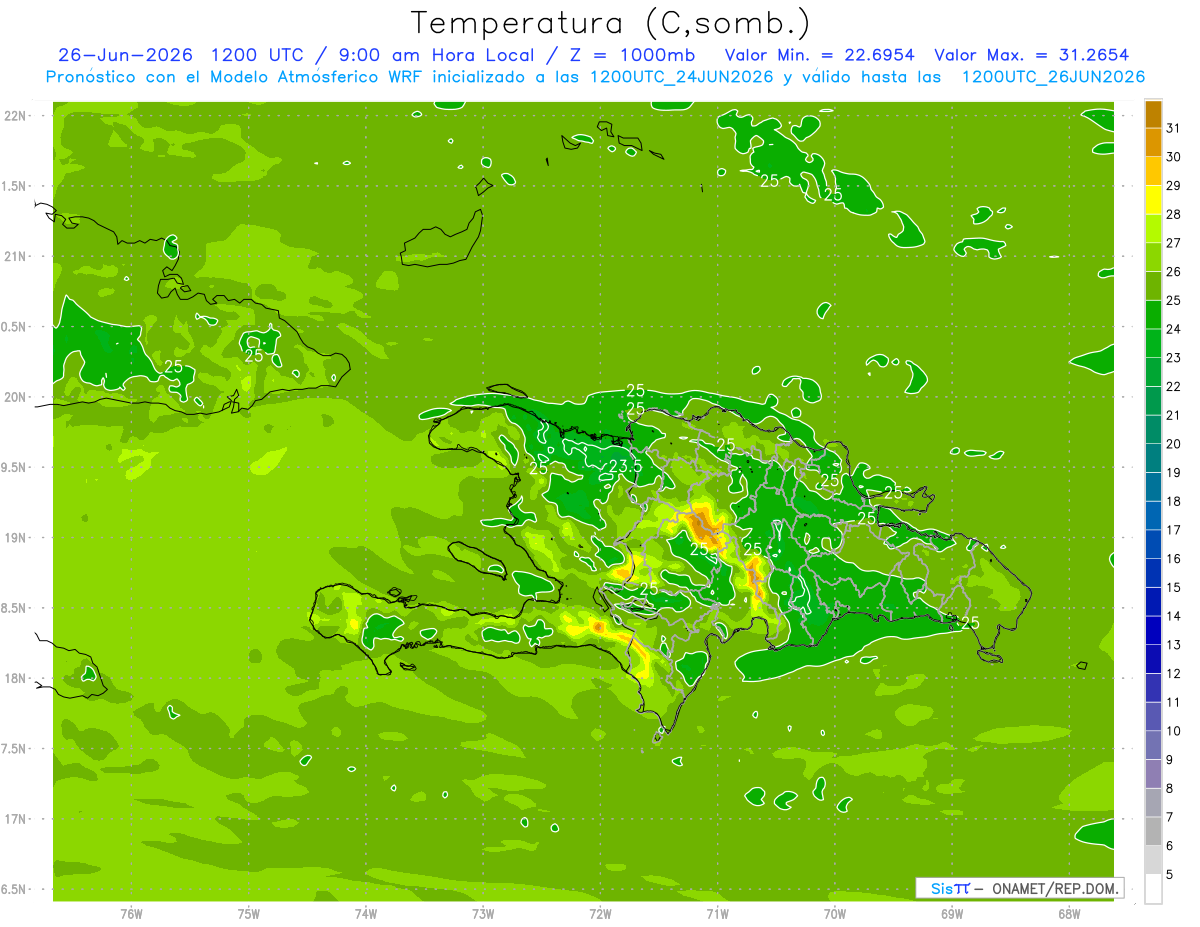Image resolution: width=1200 pixels, height=927 pixels.
Task: Select the '24' label on the color legend
Action: coord(1173,329)
